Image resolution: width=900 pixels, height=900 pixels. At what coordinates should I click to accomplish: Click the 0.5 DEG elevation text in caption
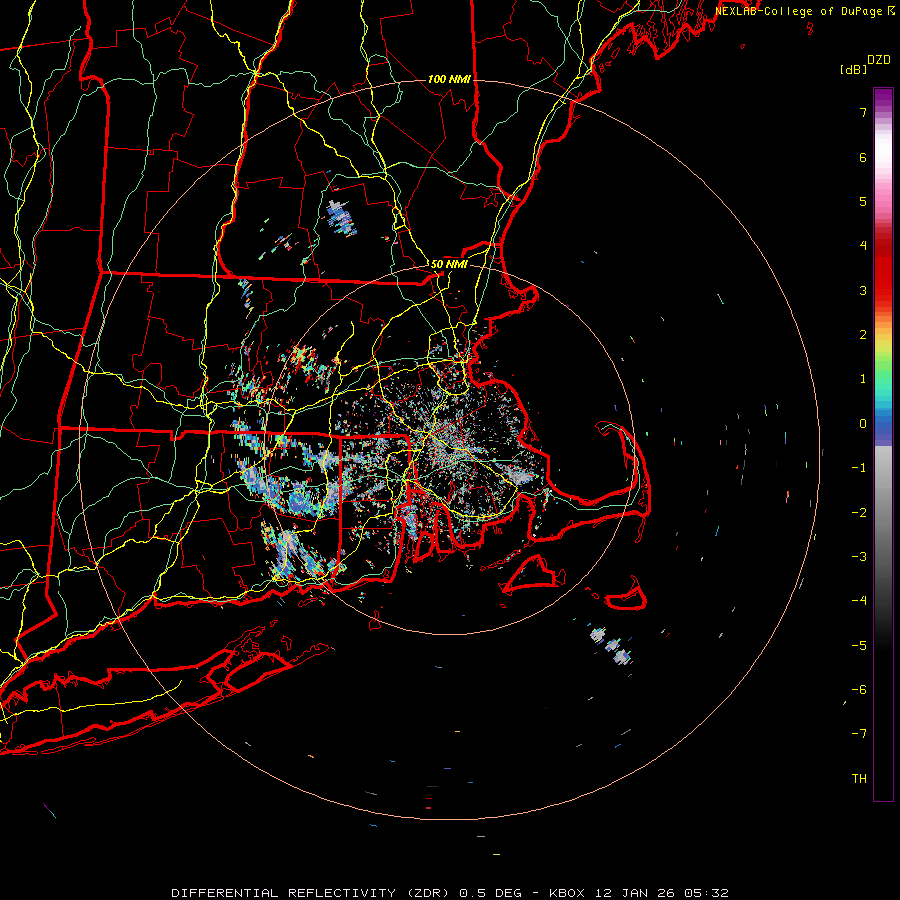490,893
